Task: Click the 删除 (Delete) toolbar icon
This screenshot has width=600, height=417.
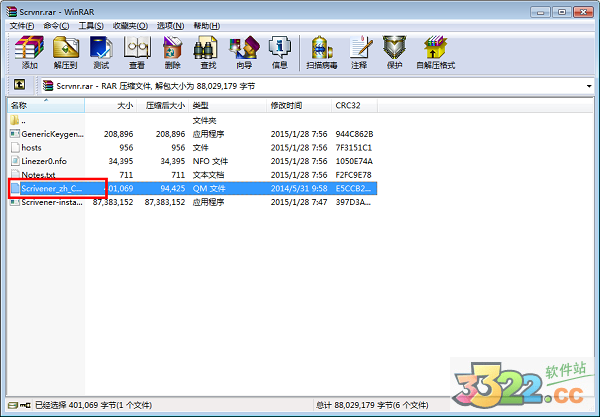Action: (x=173, y=48)
